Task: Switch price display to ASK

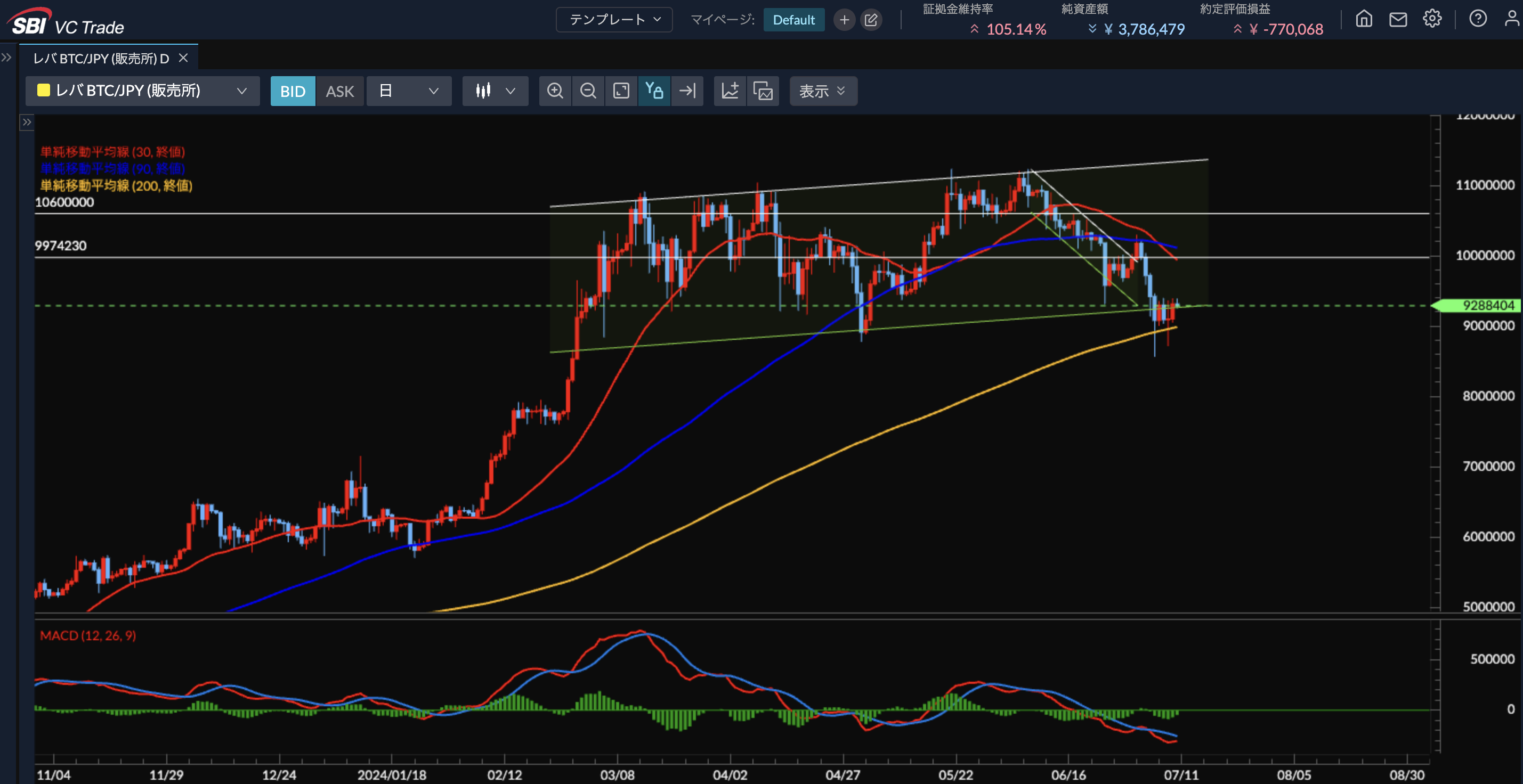Action: (339, 91)
